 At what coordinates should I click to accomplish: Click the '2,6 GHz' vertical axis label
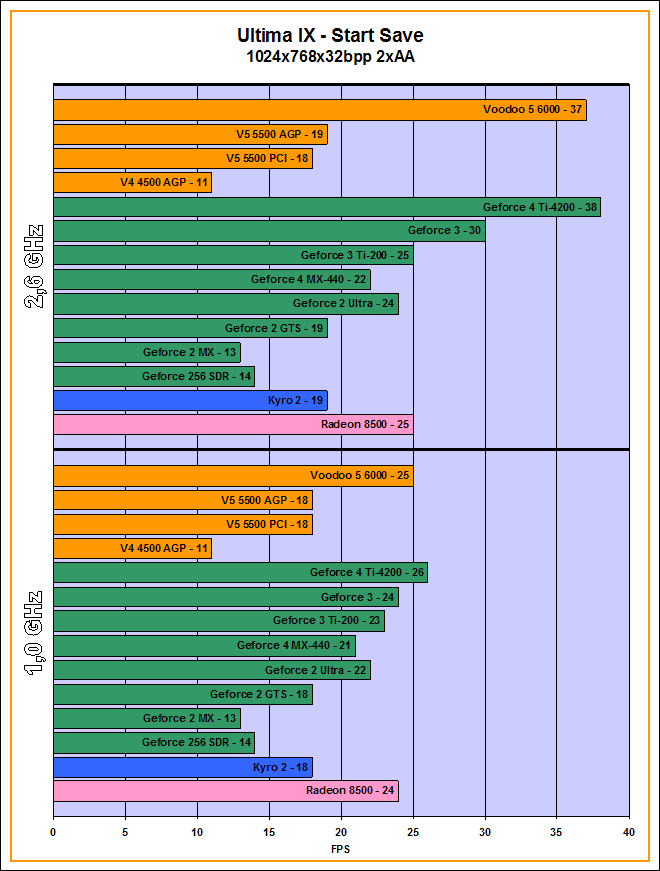pyautogui.click(x=34, y=266)
